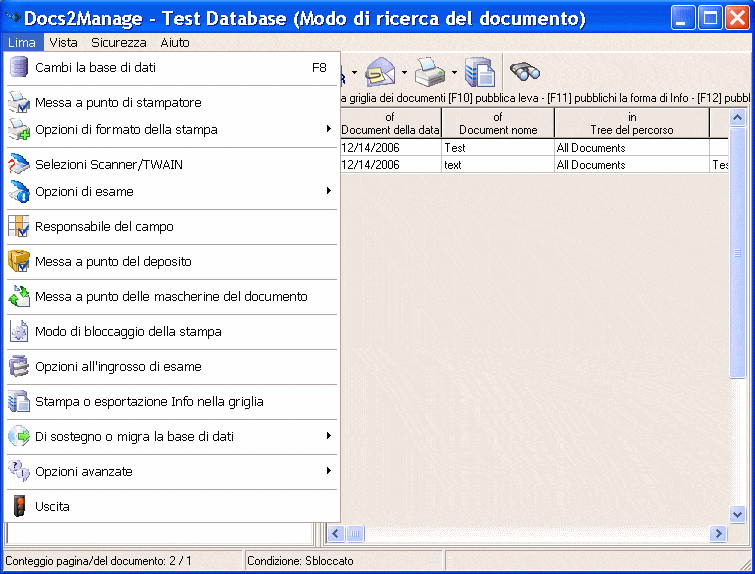
Task: Click the field manager icon beside Responsabile del campo
Action: [x=19, y=226]
